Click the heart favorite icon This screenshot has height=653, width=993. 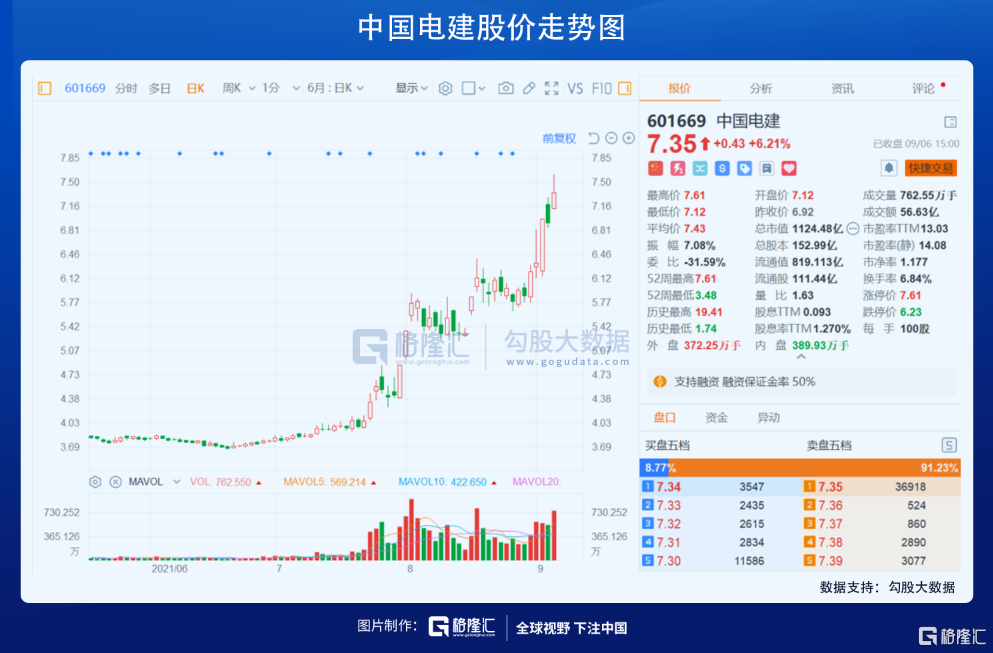click(x=788, y=168)
